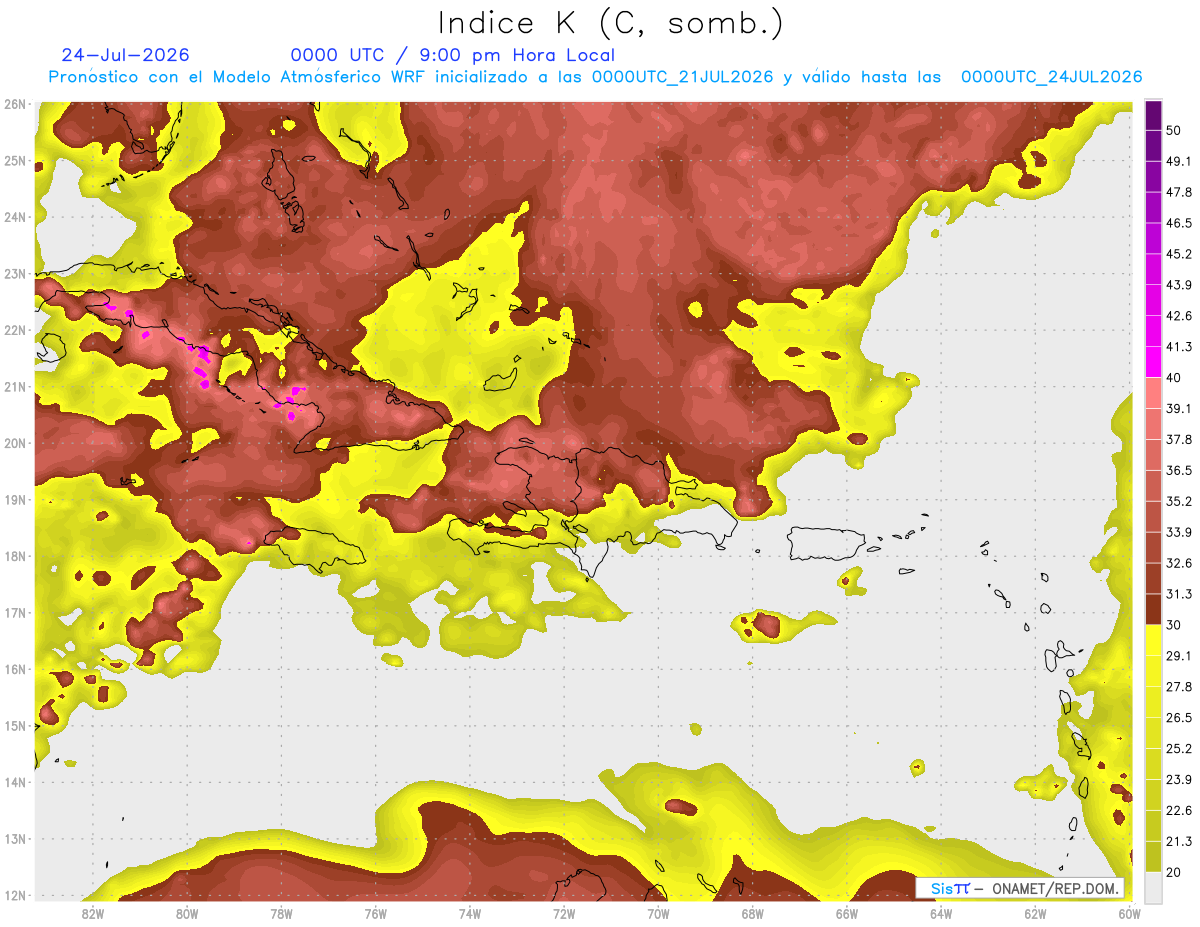This screenshot has width=1200, height=927.
Task: Click the color bar value '35.2'
Action: tap(1179, 501)
